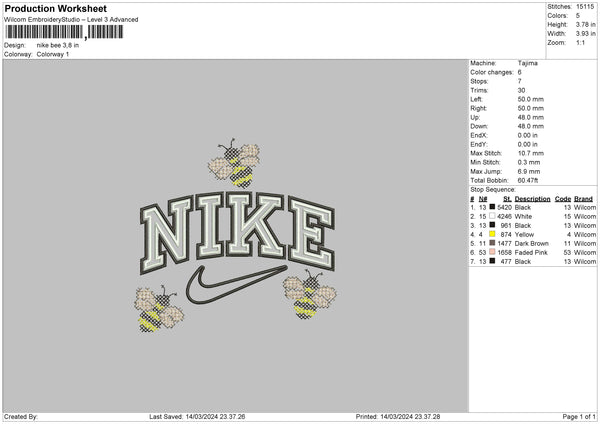
Task: Click the 'Faded Pink' description in row 6
Action: (531, 252)
